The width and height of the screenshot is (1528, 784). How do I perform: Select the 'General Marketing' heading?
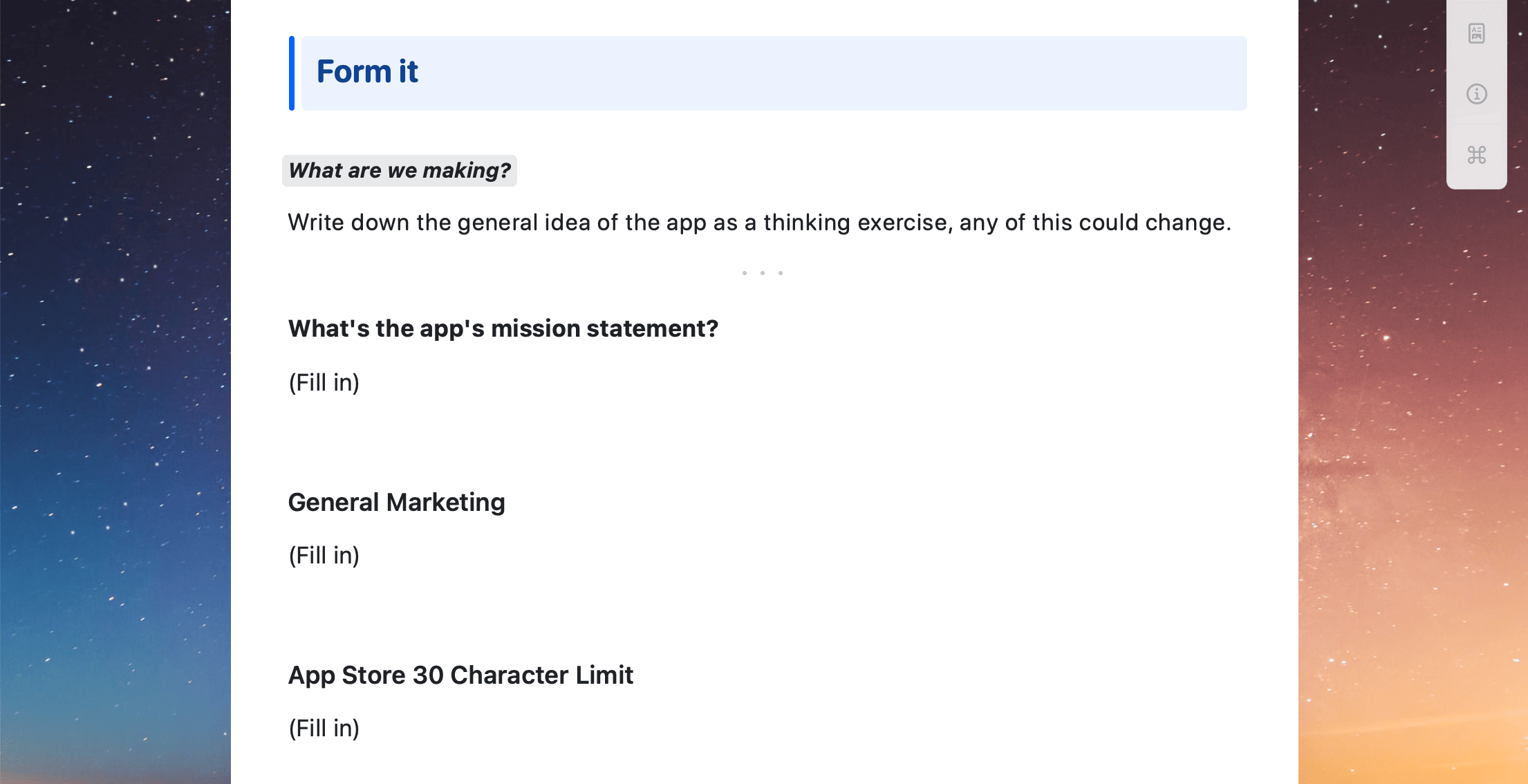pyautogui.click(x=396, y=503)
